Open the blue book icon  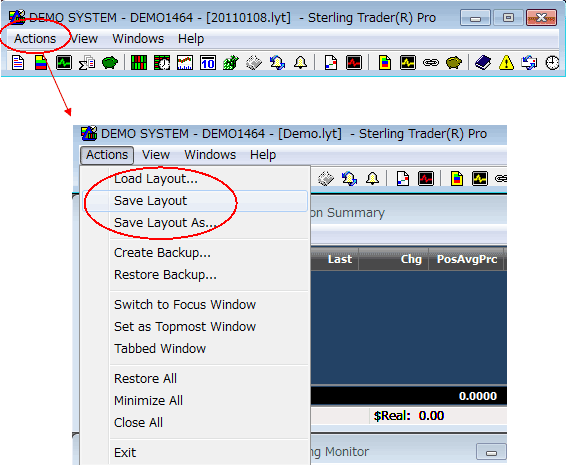point(483,63)
